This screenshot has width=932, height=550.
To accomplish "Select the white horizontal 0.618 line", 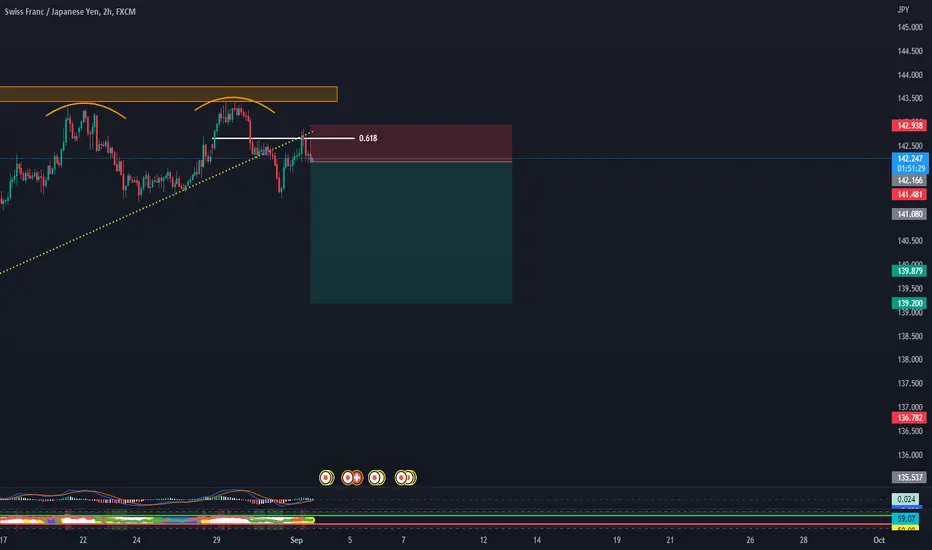I will click(284, 138).
